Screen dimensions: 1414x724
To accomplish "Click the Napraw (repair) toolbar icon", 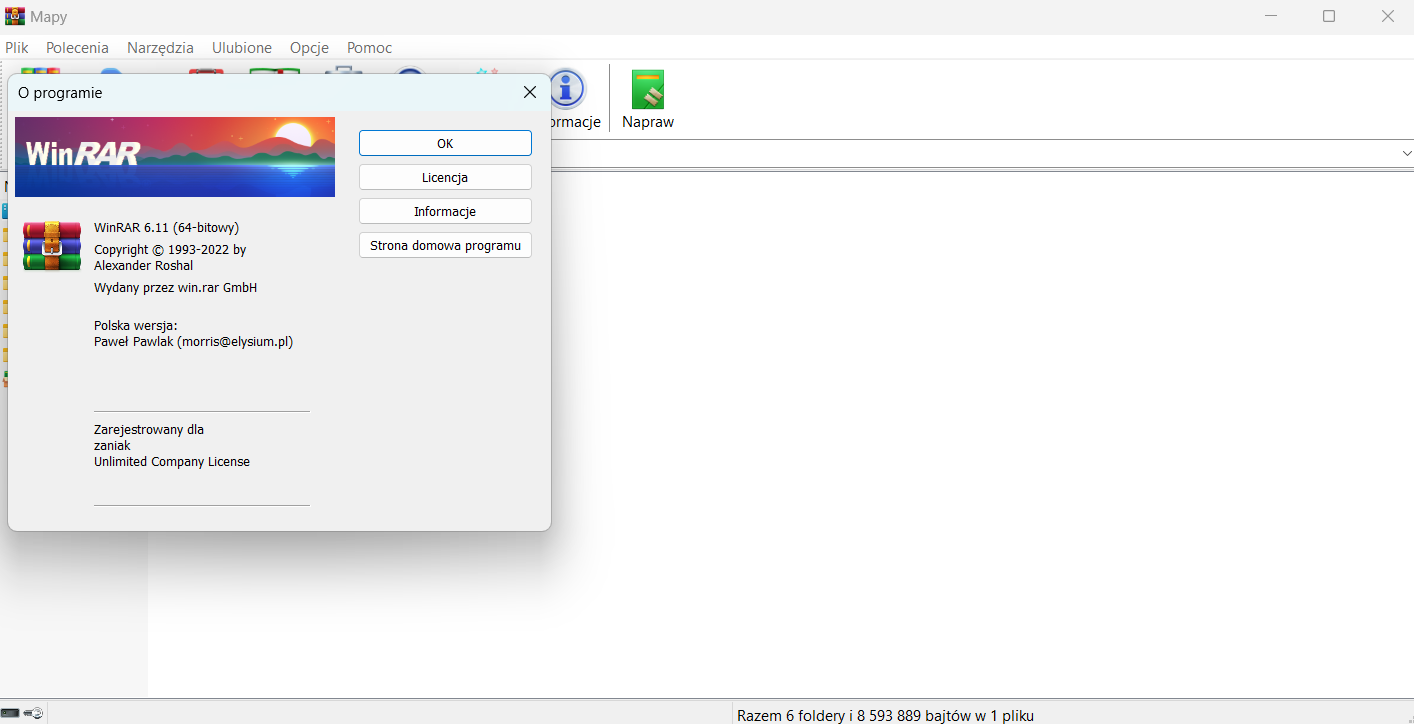I will click(648, 90).
